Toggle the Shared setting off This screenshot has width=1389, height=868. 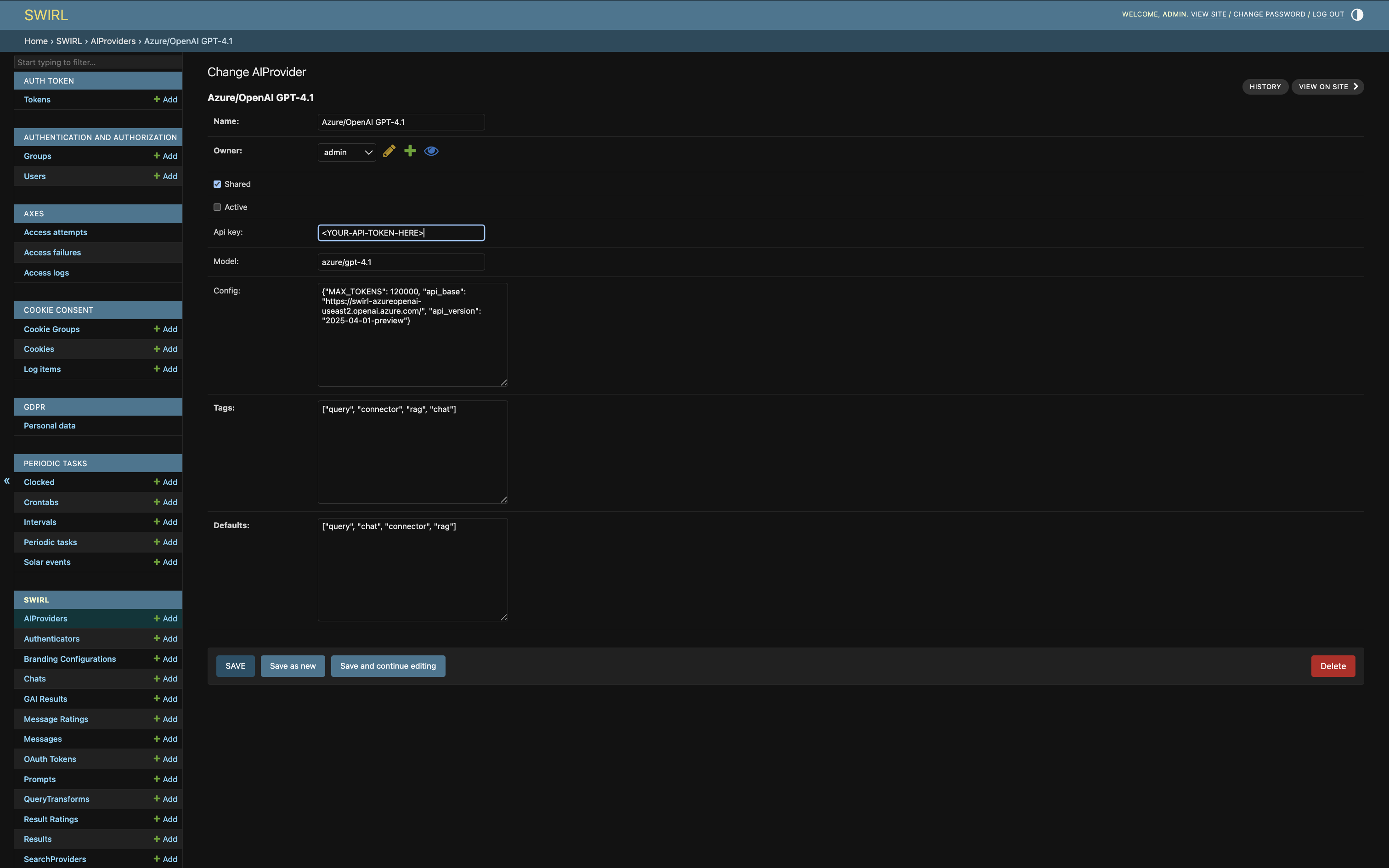pyautogui.click(x=217, y=184)
